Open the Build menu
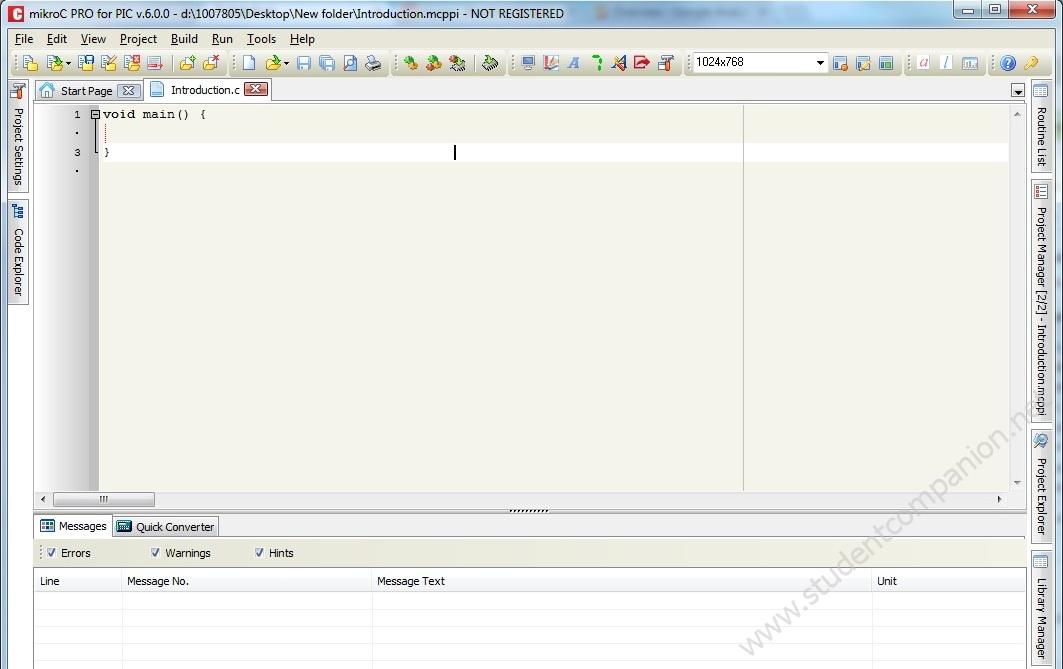Viewport: 1063px width, 669px height. (x=184, y=39)
